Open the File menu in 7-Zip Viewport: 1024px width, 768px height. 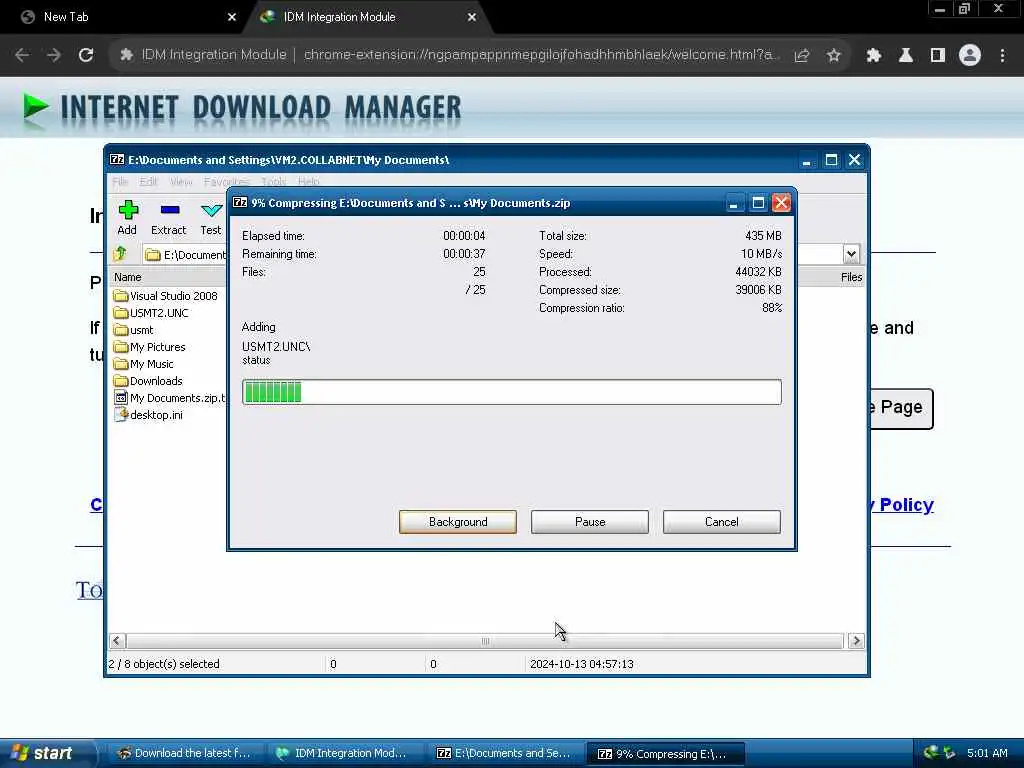pos(120,182)
